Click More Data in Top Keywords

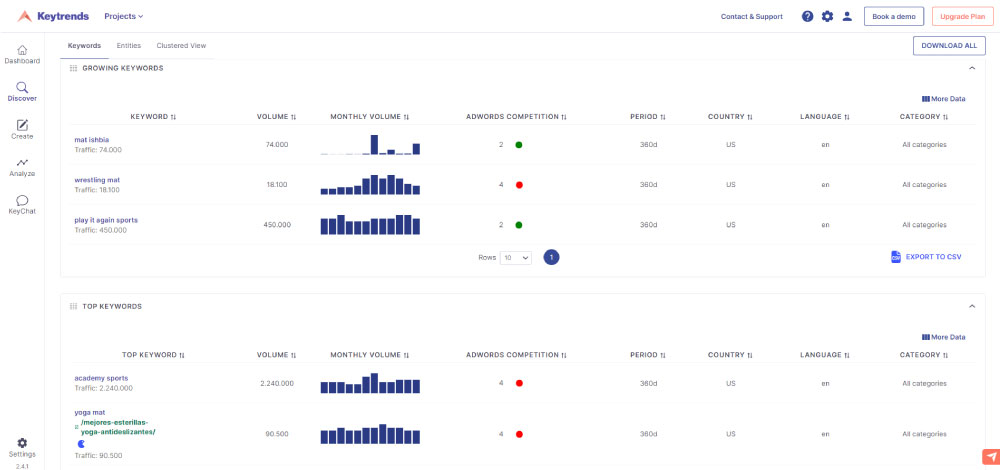click(x=943, y=337)
